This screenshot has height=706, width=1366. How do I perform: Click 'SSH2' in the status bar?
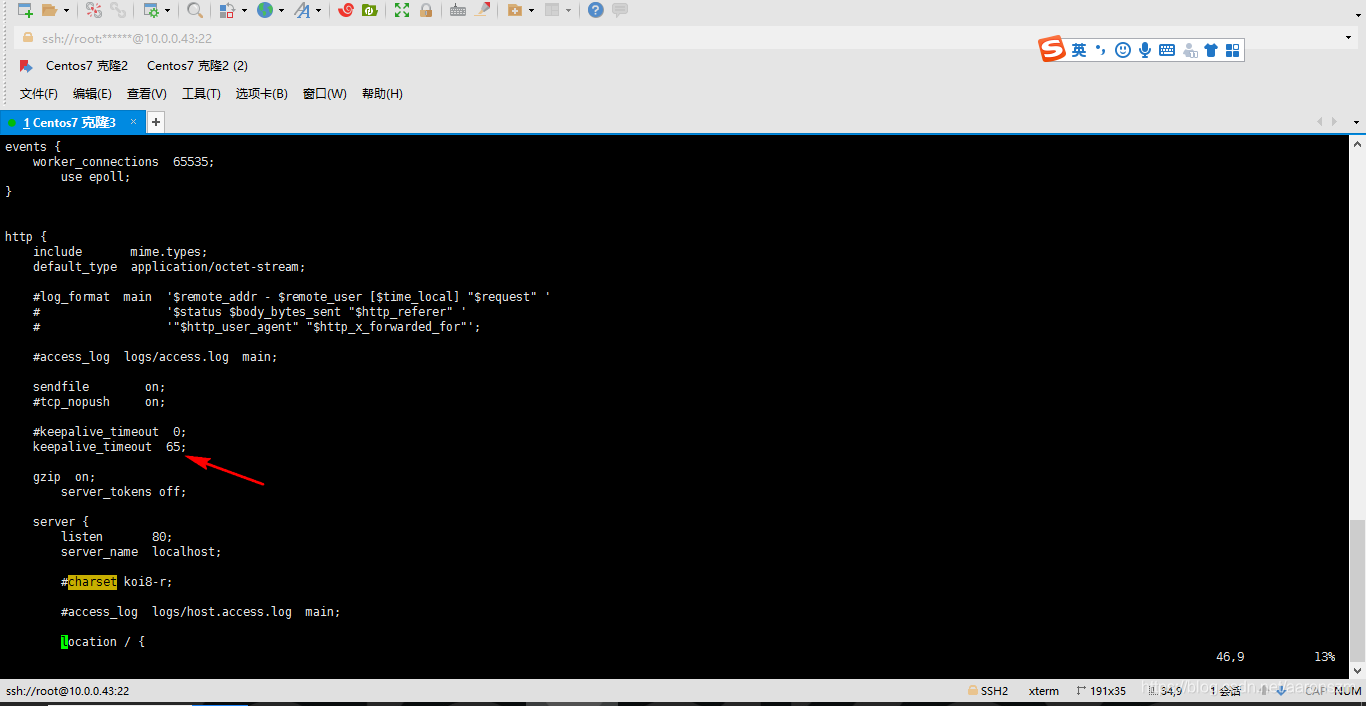coord(995,691)
